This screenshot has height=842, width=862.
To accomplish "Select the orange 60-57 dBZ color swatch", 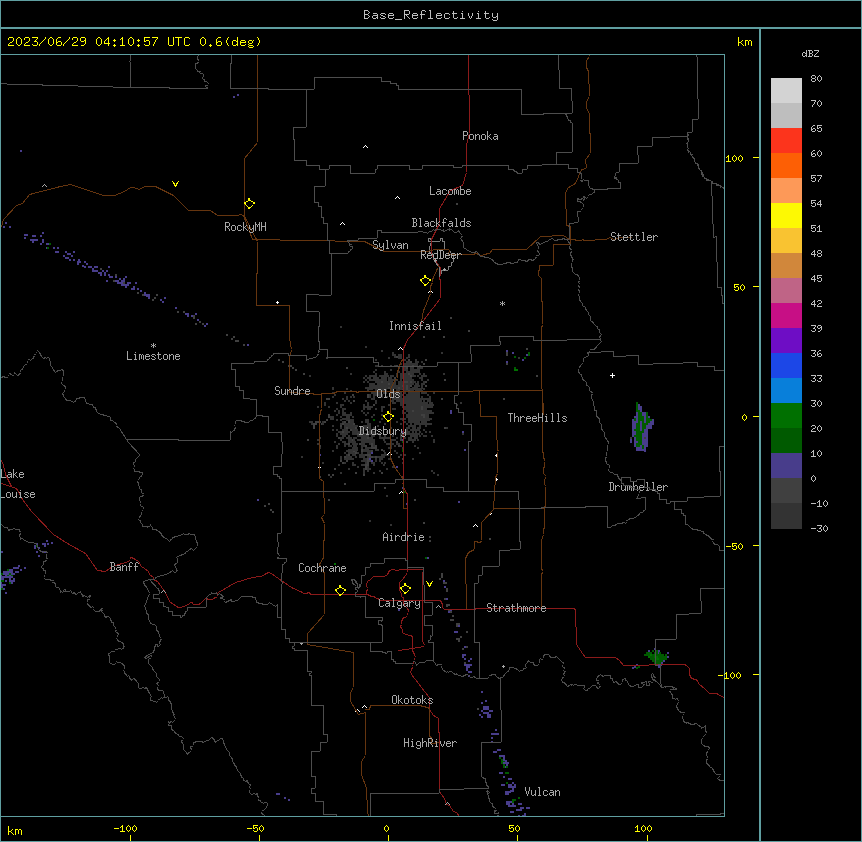I will click(x=786, y=165).
